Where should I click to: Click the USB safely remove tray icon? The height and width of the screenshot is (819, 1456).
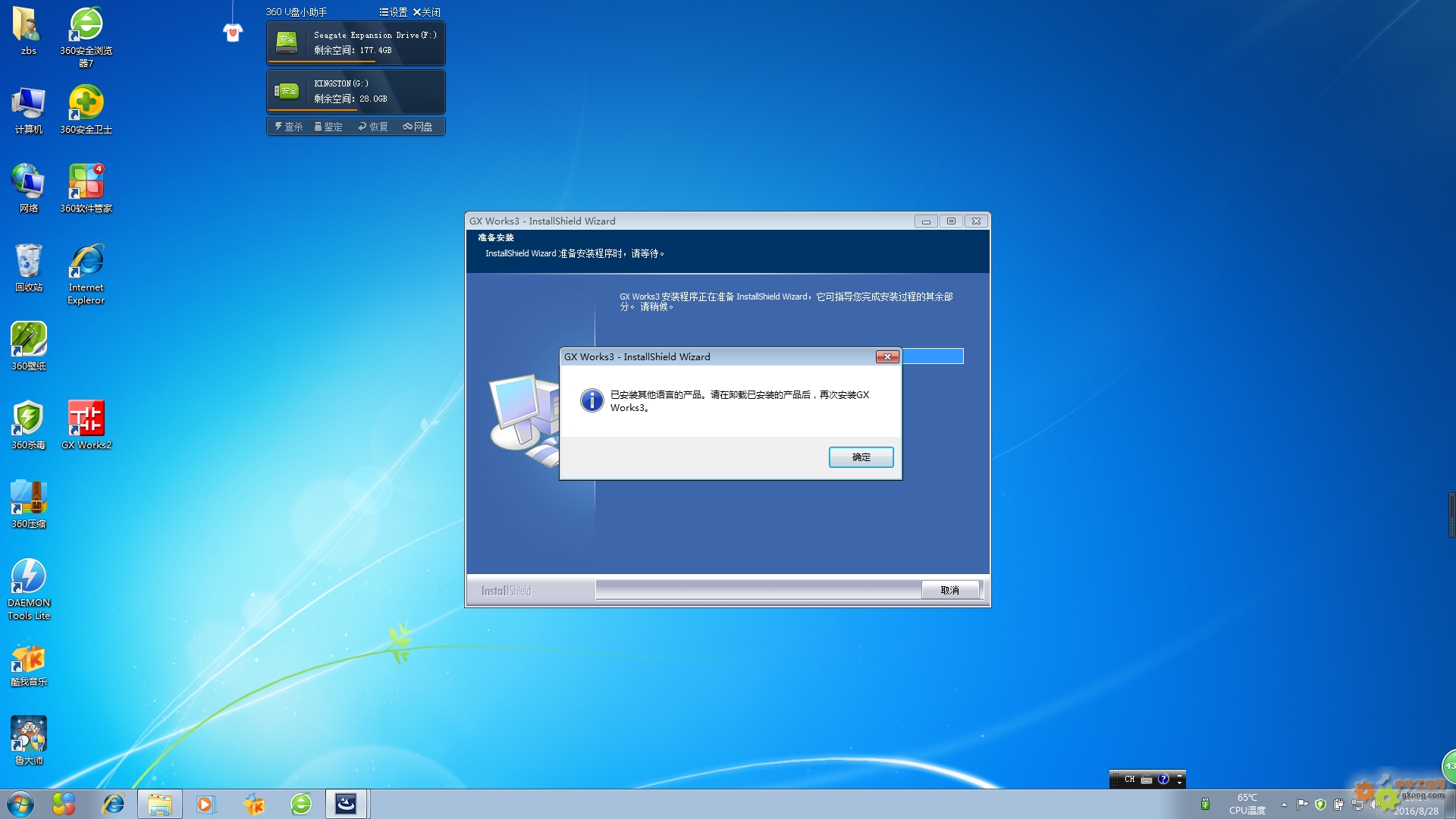[1205, 804]
